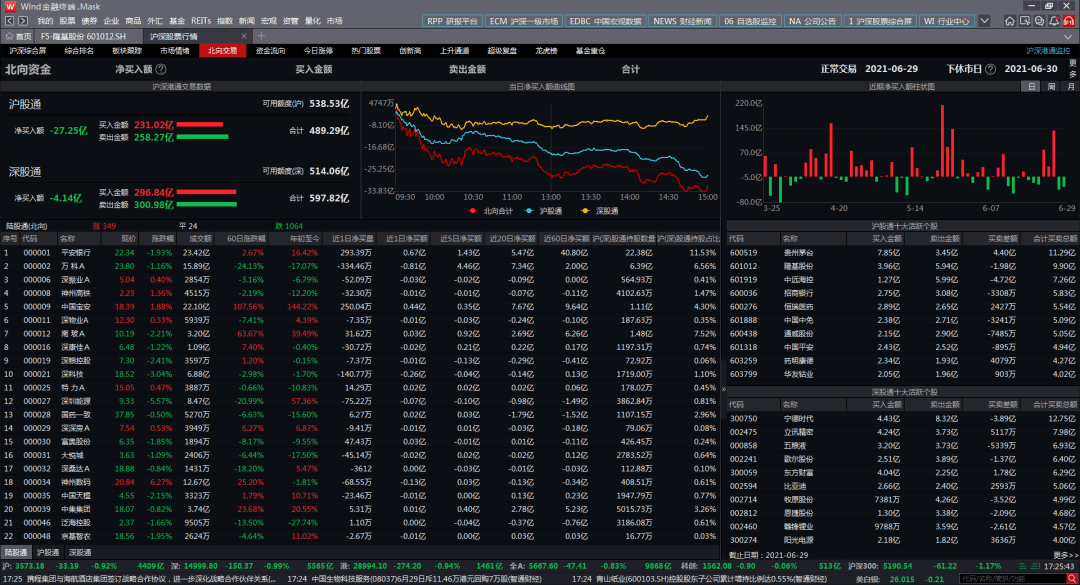This screenshot has height=585, width=1080.
Task: Open the 沪深港通监控 link
Action: pos(1048,50)
